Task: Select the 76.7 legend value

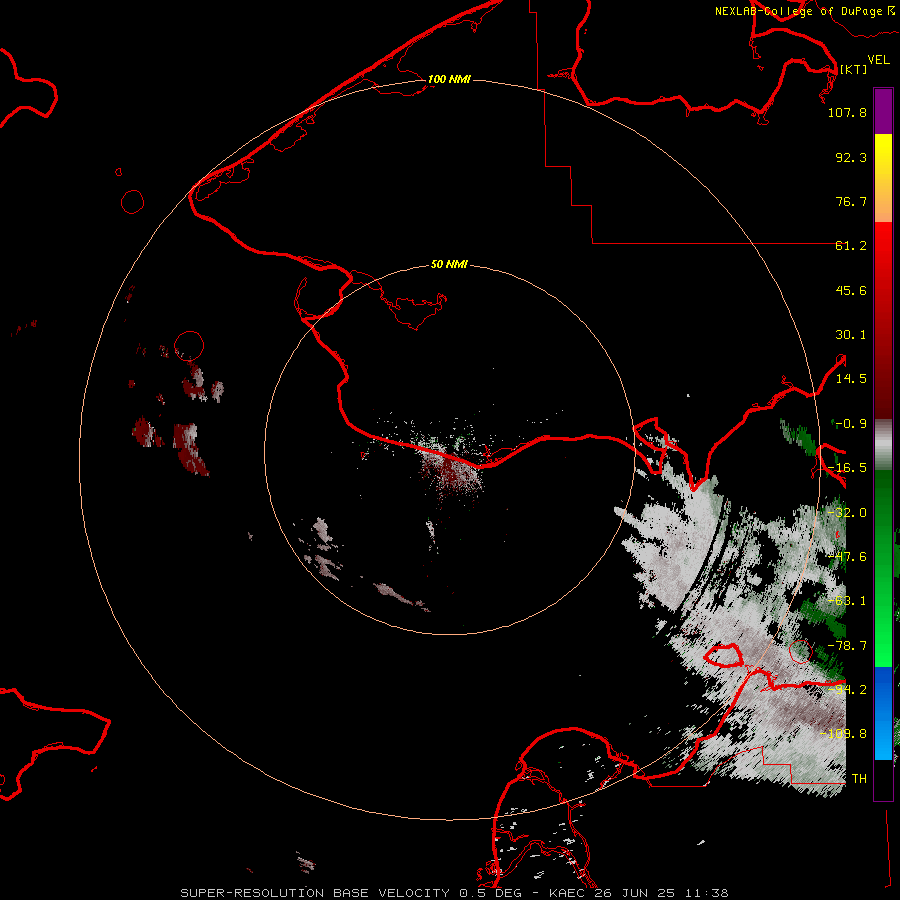Action: coord(851,201)
